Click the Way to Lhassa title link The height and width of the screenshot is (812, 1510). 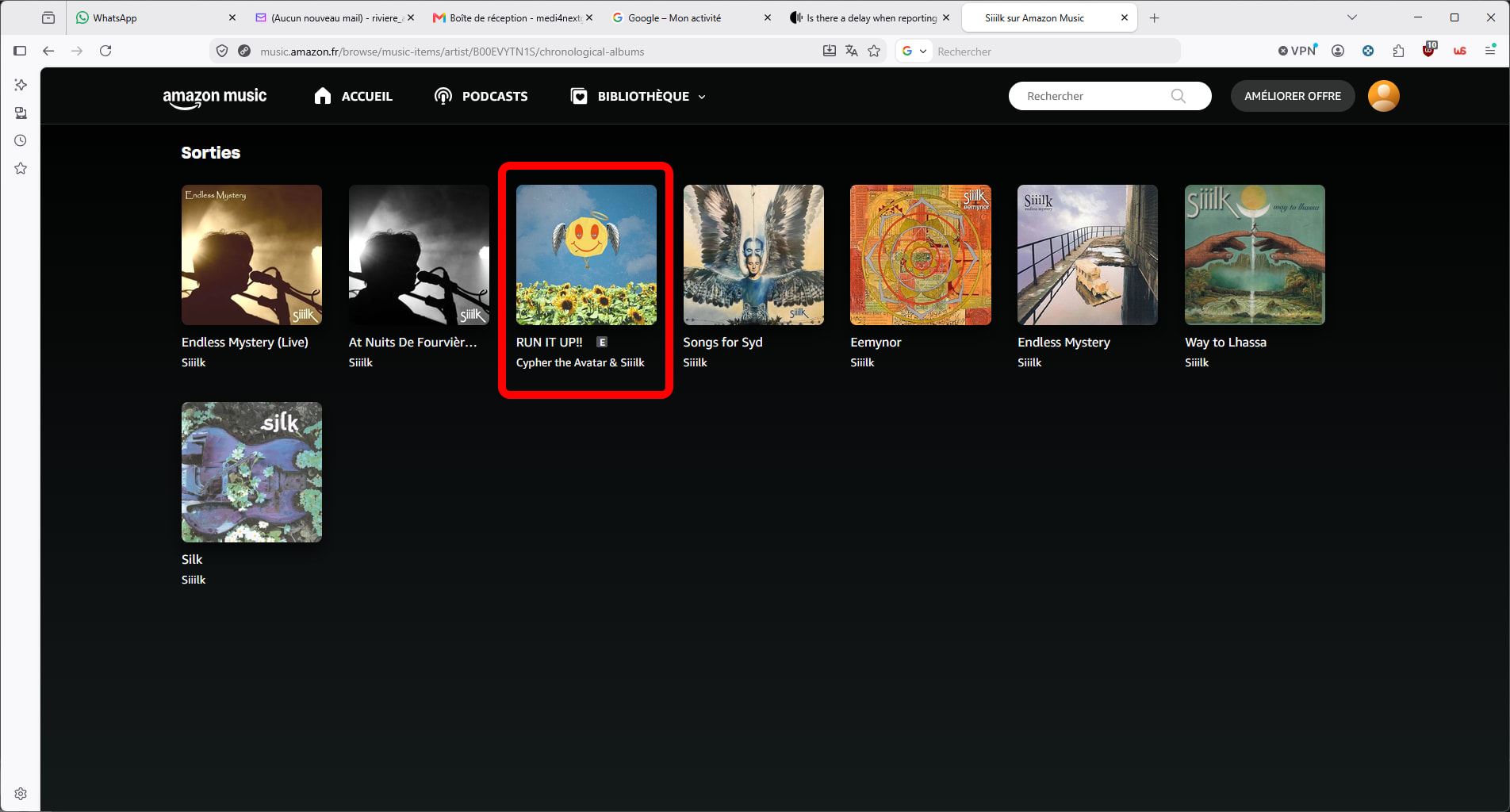[1225, 342]
